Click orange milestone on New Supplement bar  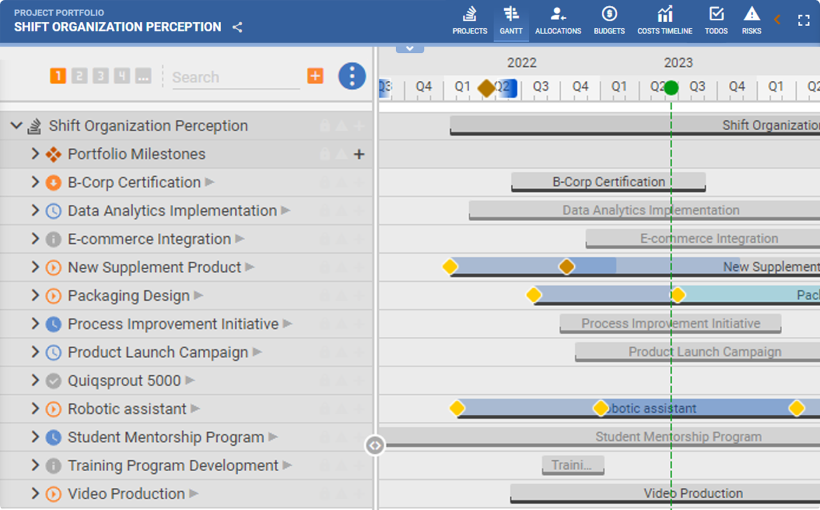pos(566,266)
